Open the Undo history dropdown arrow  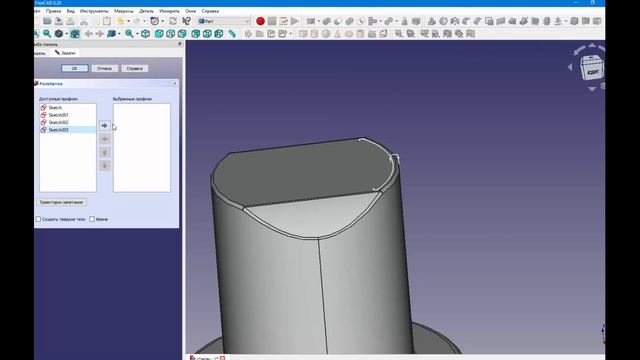click(128, 21)
